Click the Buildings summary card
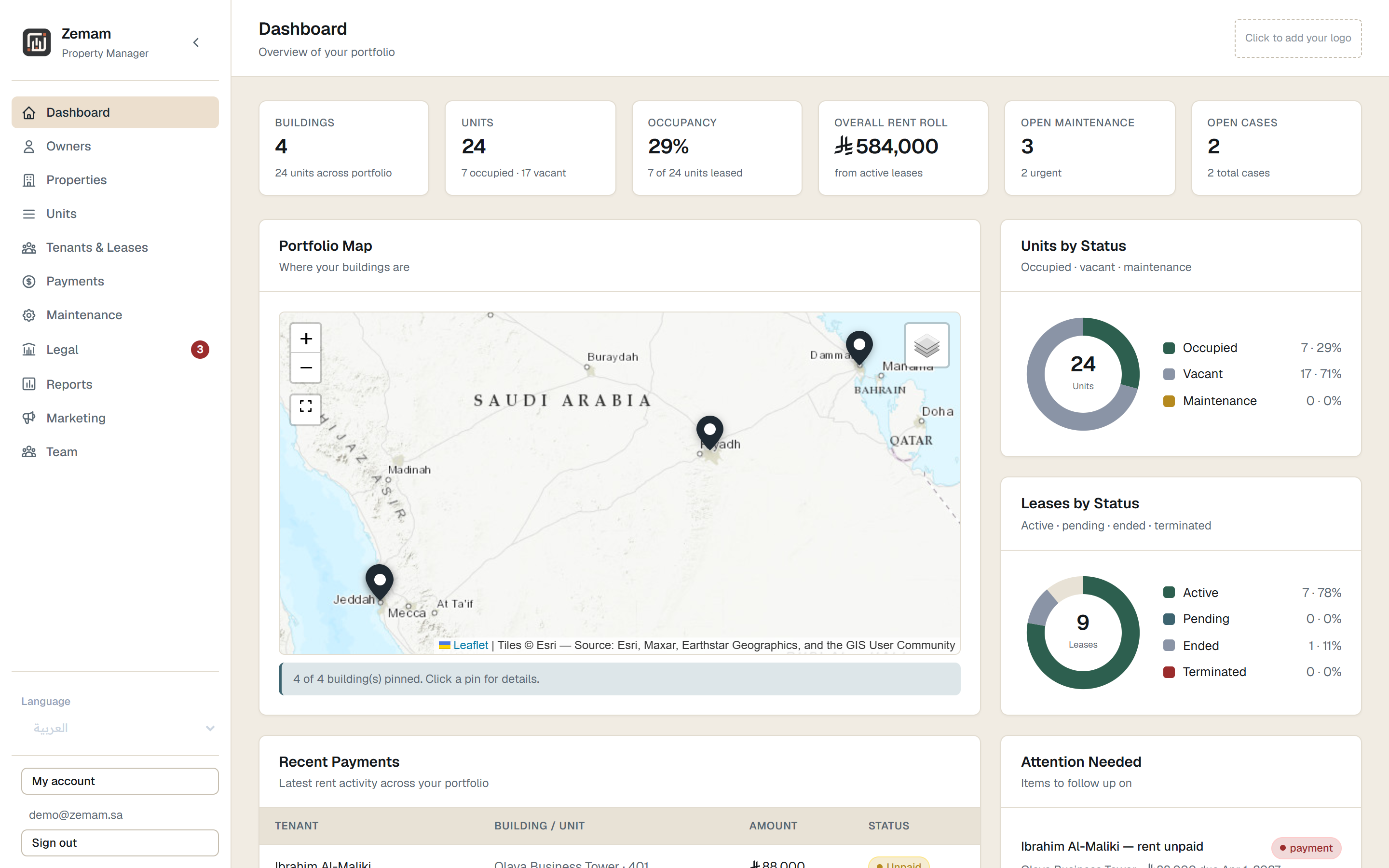 click(344, 148)
